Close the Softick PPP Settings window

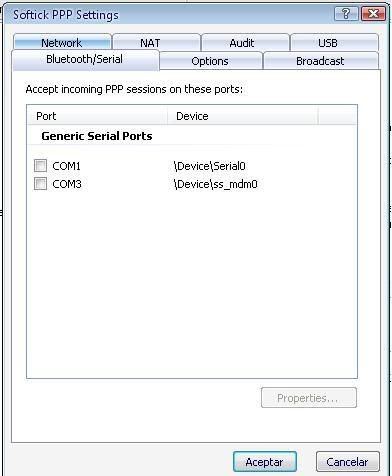[373, 14]
